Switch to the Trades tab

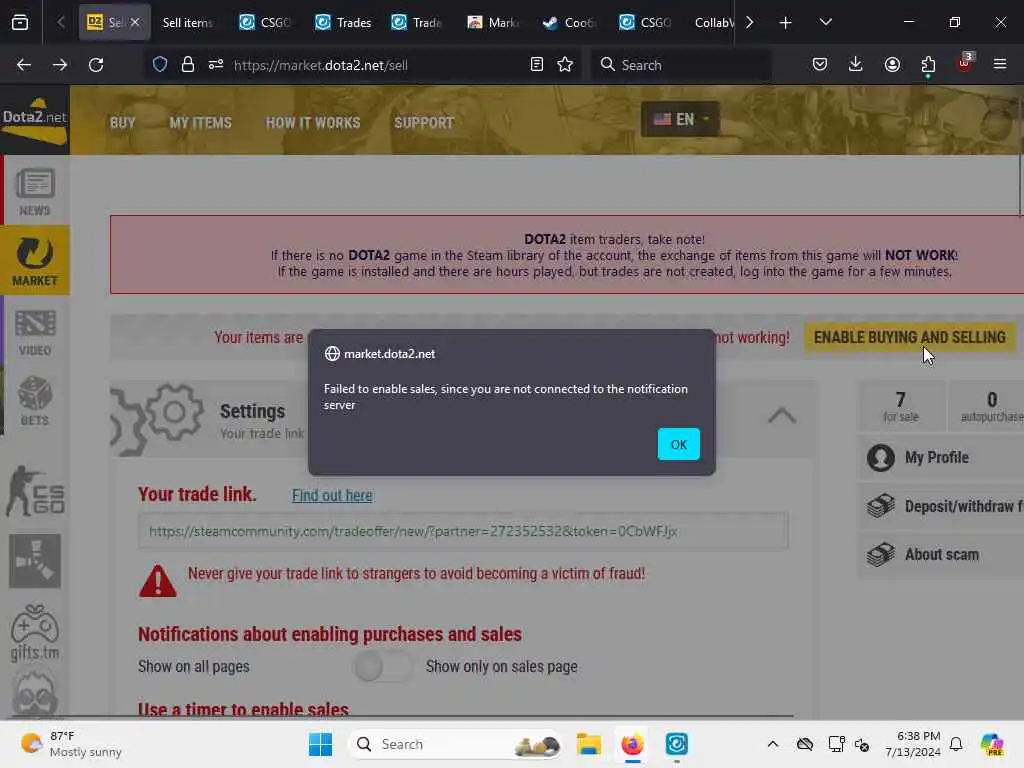344,23
